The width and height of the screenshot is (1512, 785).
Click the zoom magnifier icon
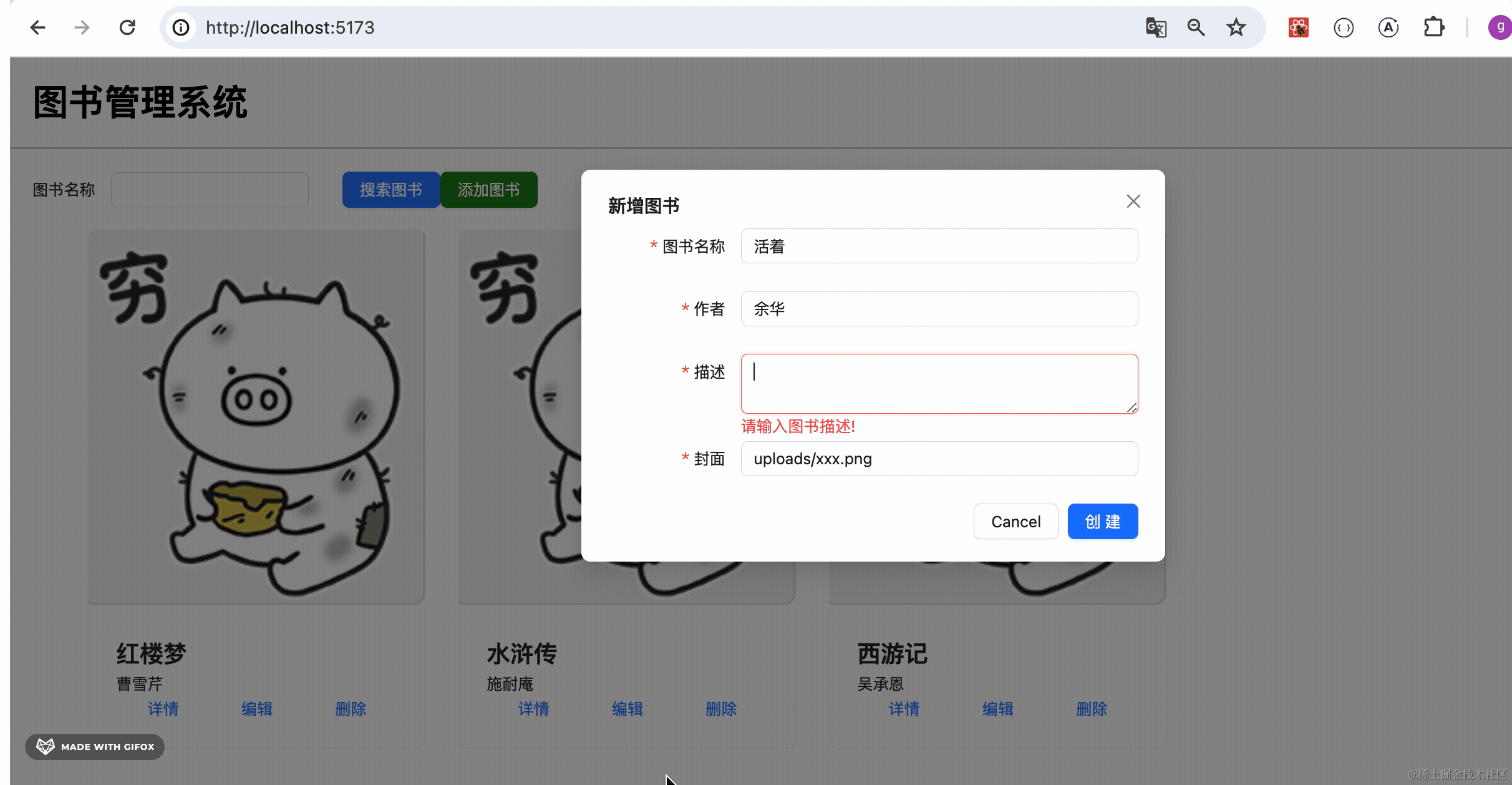click(x=1196, y=27)
